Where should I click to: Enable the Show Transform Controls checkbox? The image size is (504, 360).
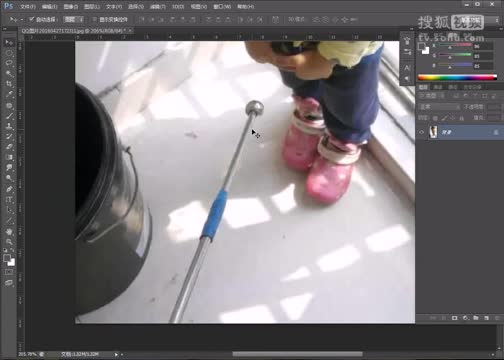click(x=95, y=19)
